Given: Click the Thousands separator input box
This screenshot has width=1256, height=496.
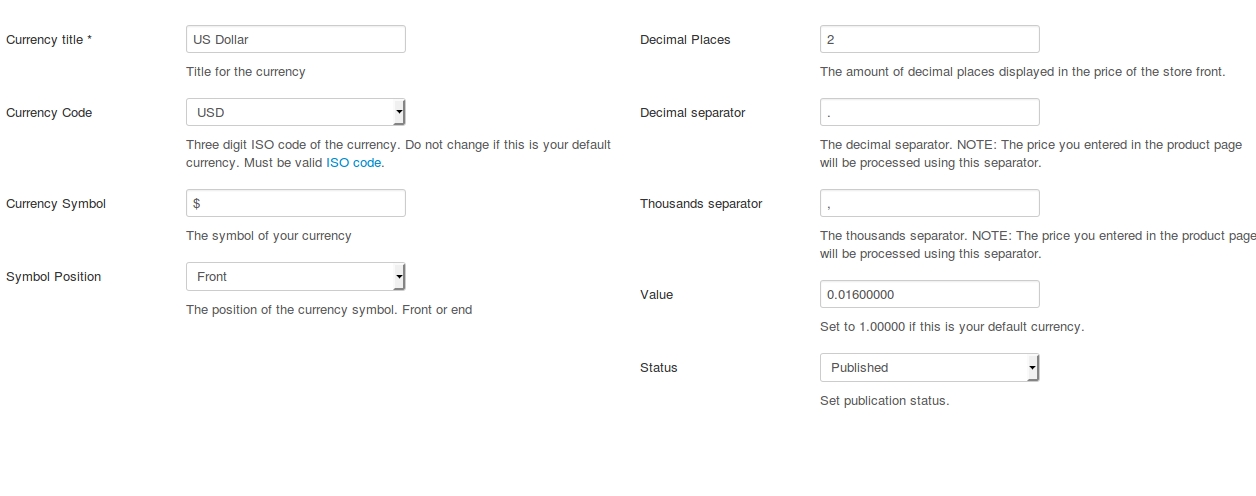Looking at the screenshot, I should [929, 203].
